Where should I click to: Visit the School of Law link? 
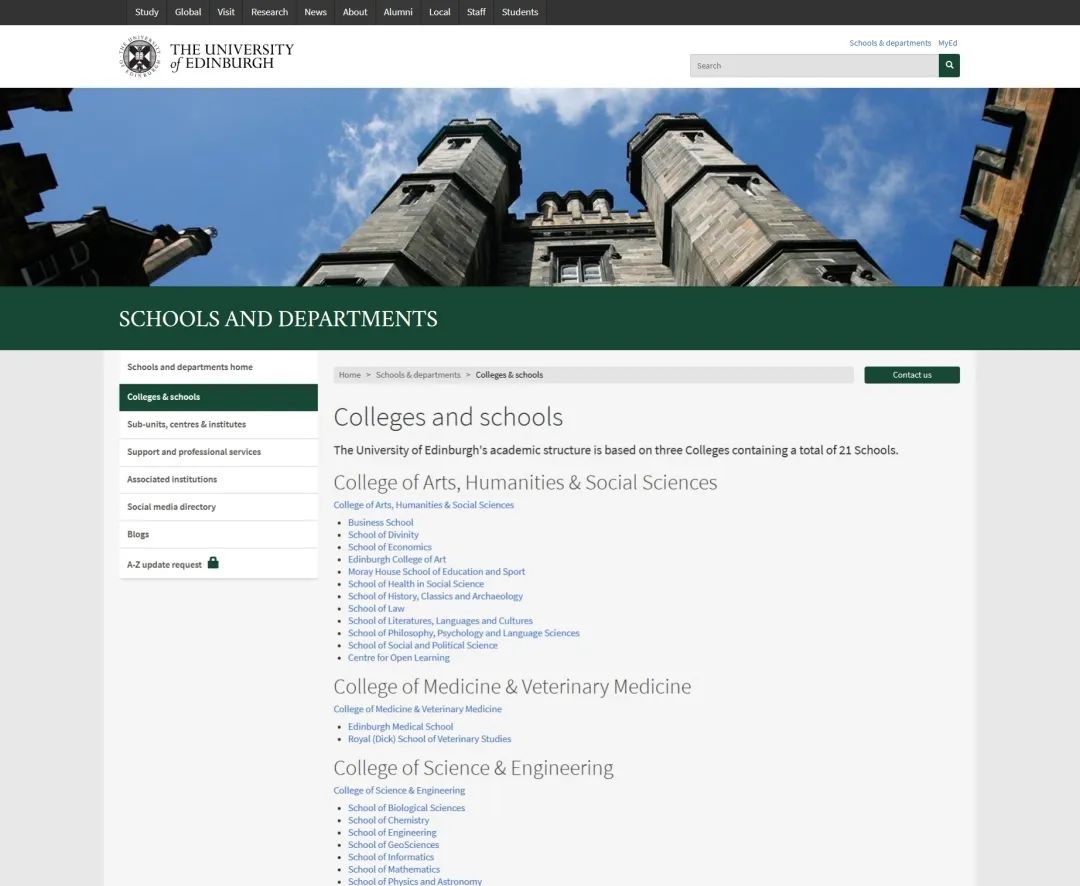(x=376, y=609)
